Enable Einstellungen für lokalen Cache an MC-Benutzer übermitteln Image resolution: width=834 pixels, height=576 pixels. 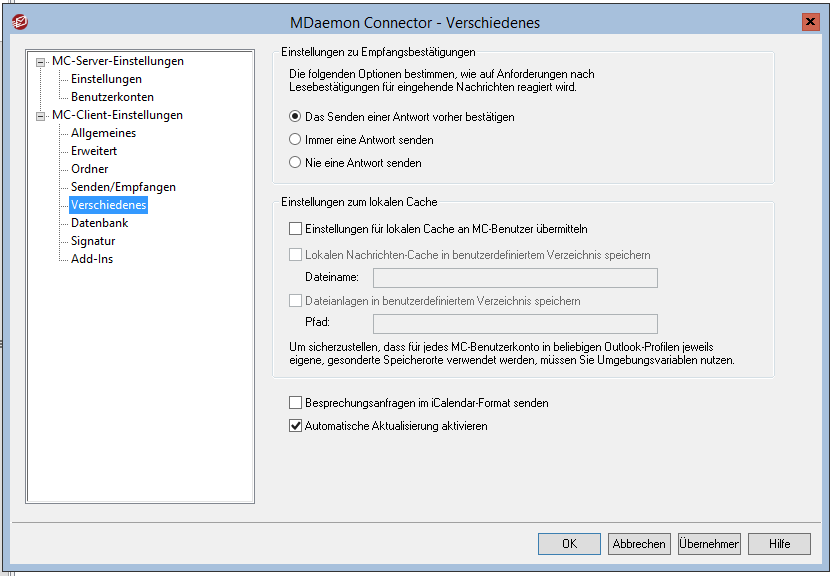point(295,229)
